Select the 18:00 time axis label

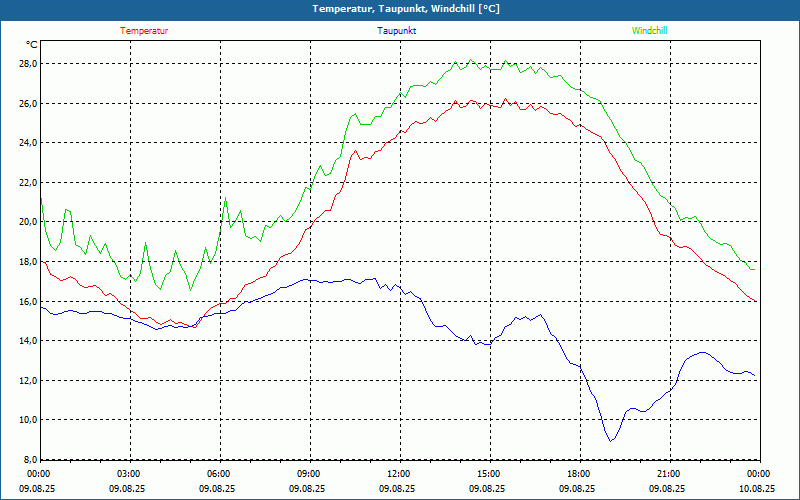579,474
